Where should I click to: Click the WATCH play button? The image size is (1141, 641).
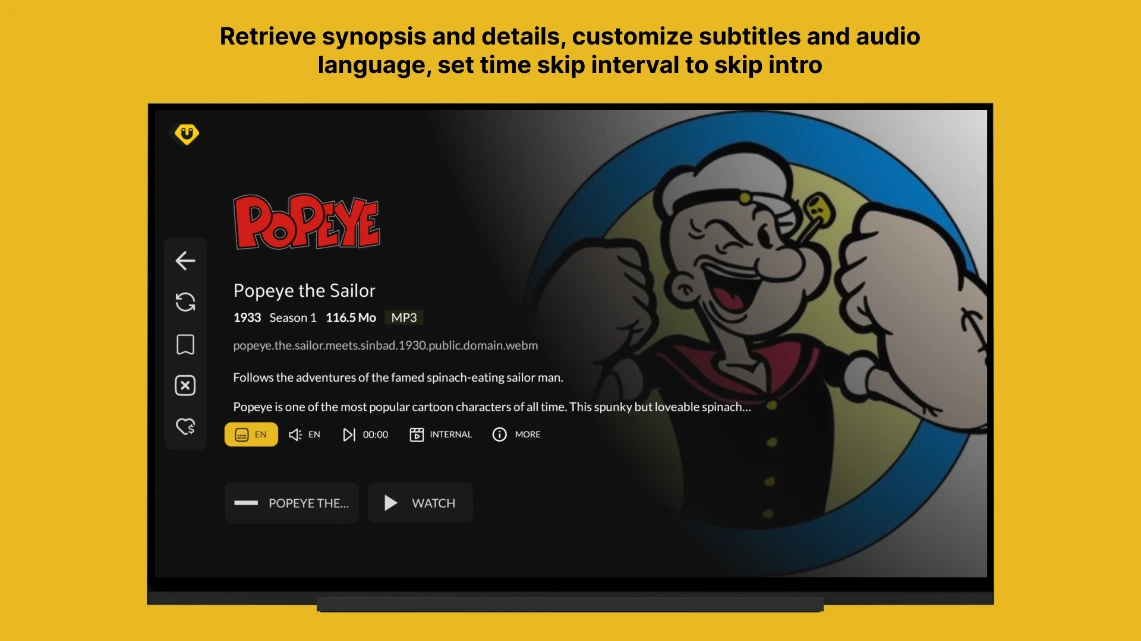point(421,503)
